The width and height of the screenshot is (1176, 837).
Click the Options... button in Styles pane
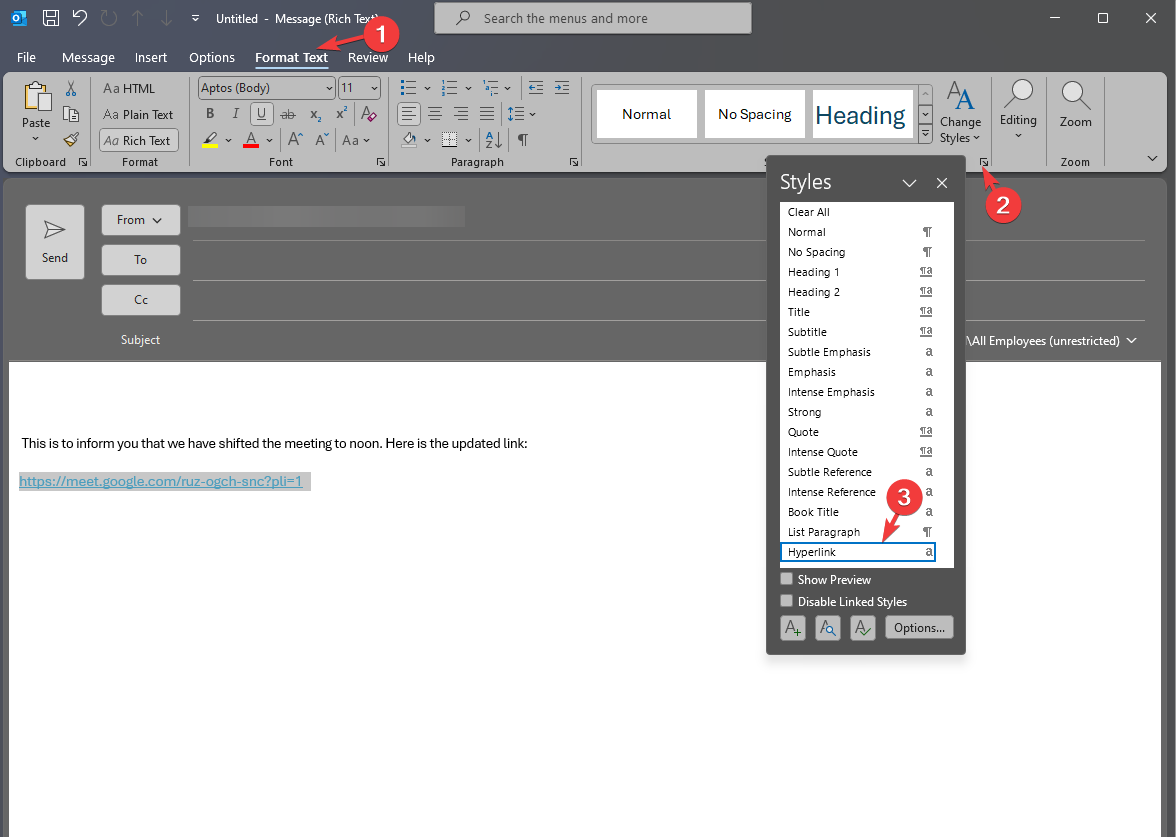tap(919, 628)
